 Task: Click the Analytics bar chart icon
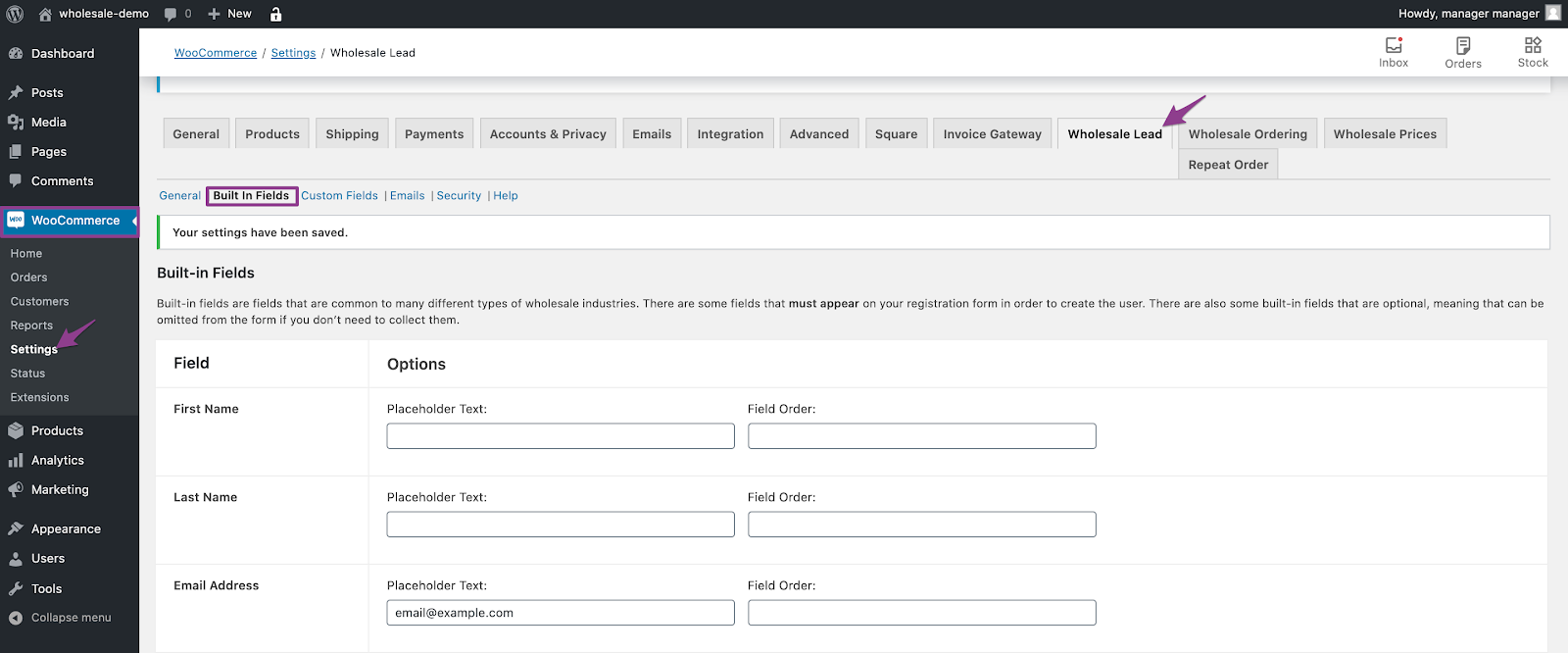tap(16, 460)
